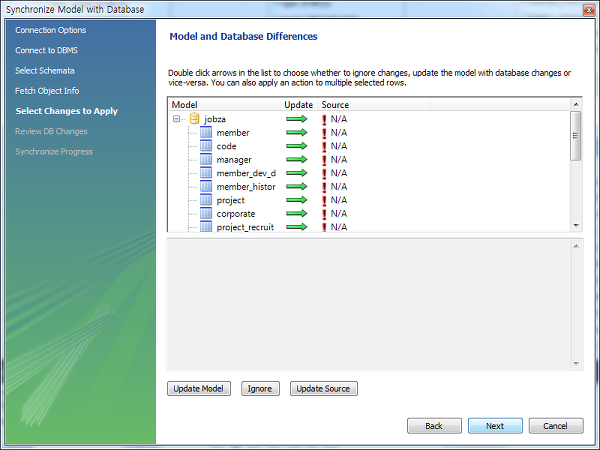Select the corporate table row label
The height and width of the screenshot is (450, 600).
[236, 214]
